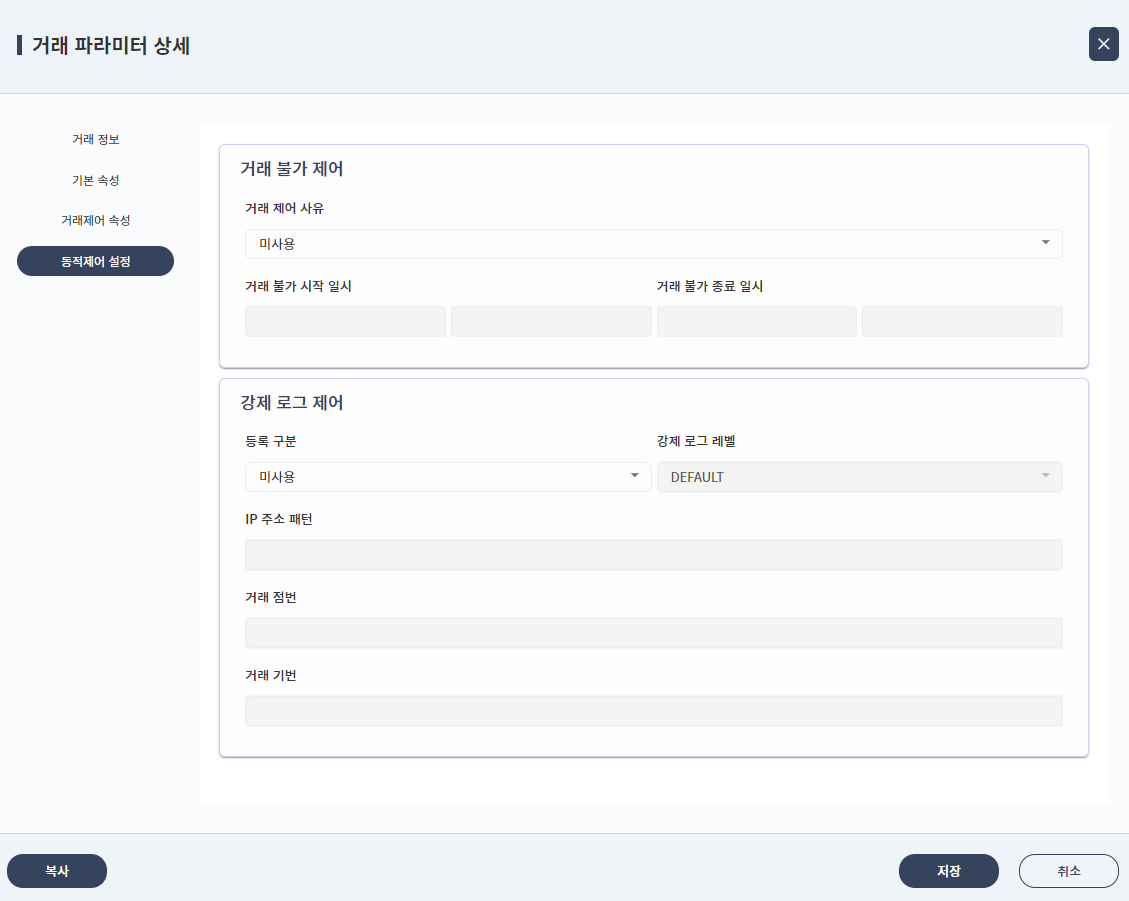The image size is (1129, 901).
Task: Switch to the 기본 속성 section
Action: point(95,180)
